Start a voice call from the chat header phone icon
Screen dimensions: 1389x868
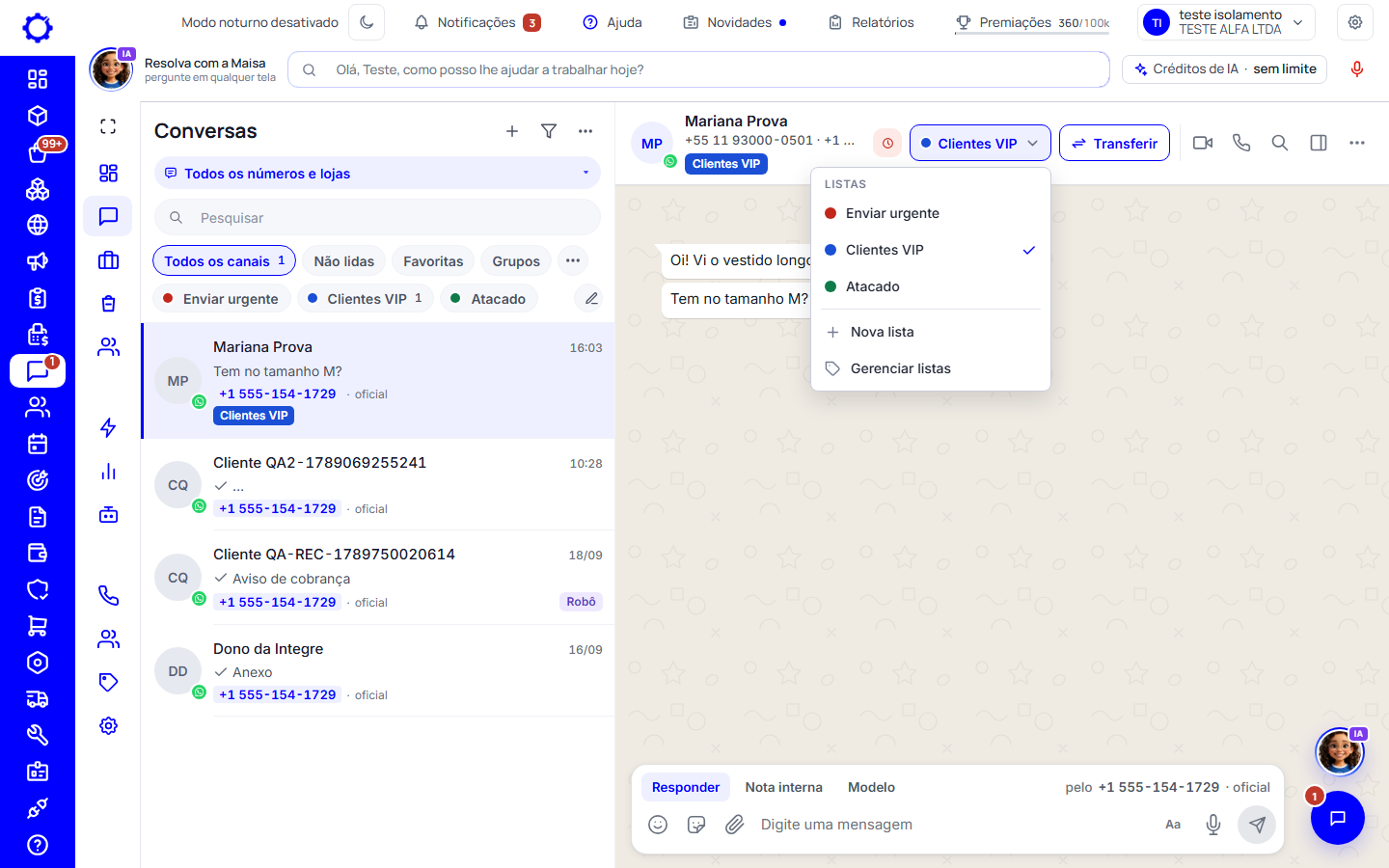point(1241,143)
